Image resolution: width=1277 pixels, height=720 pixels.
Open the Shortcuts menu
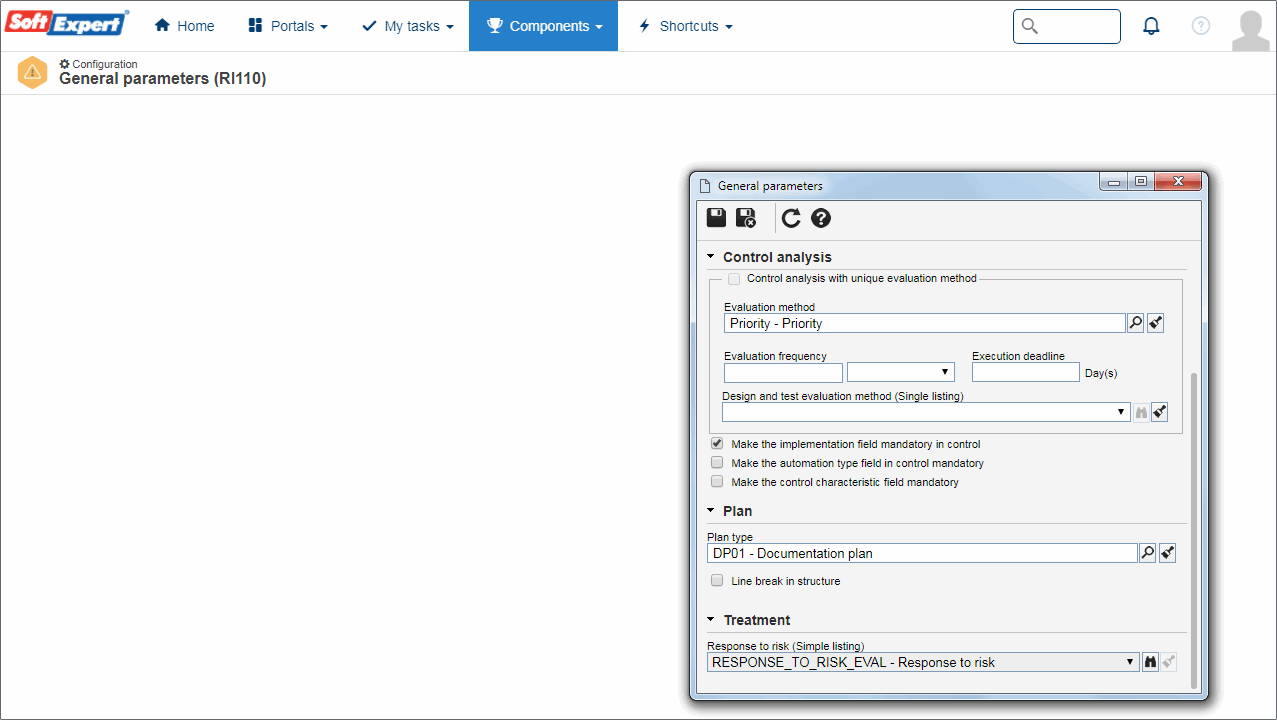[x=686, y=26]
